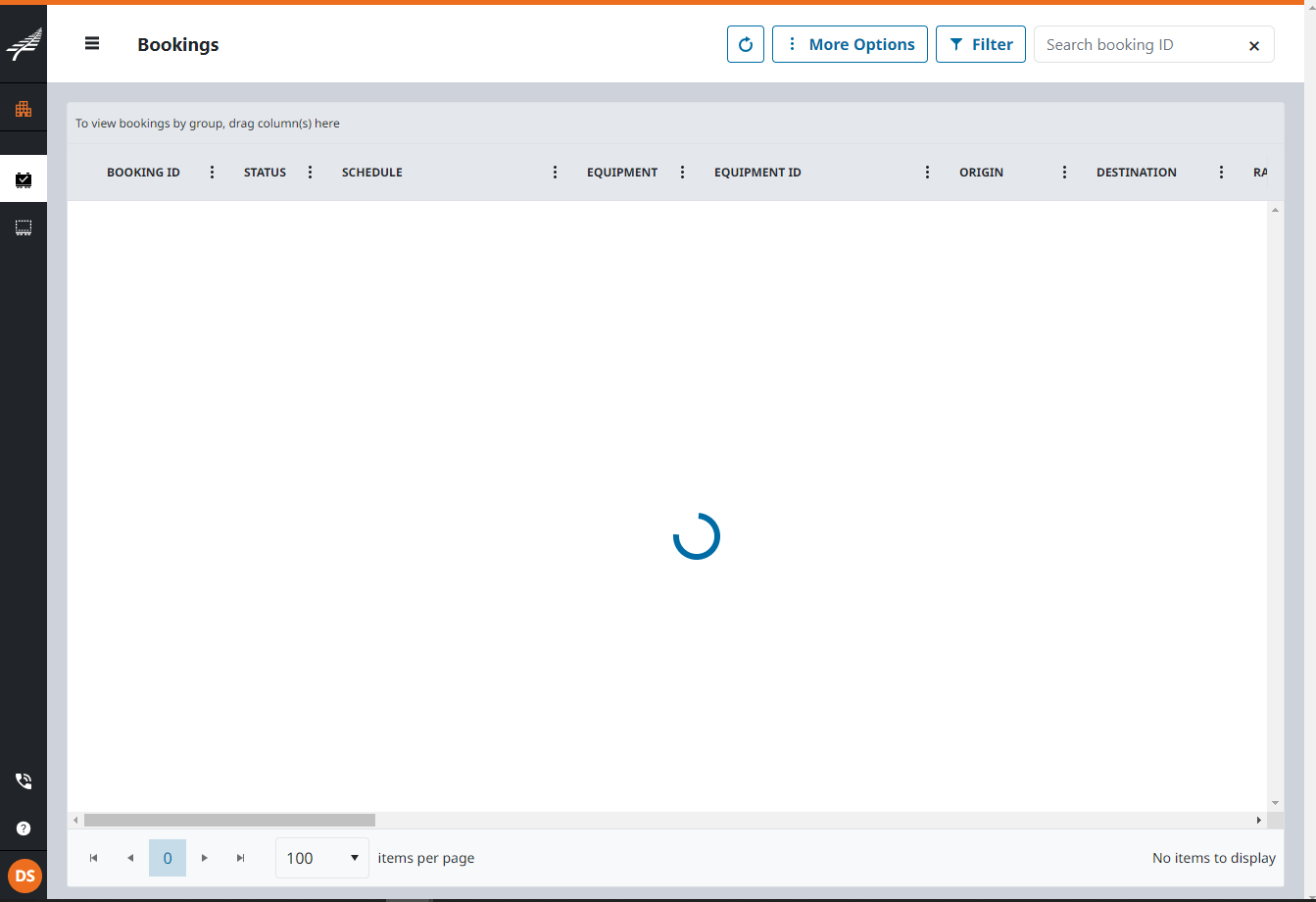1316x902 pixels.
Task: Clear the search booking ID field
Action: [1253, 46]
